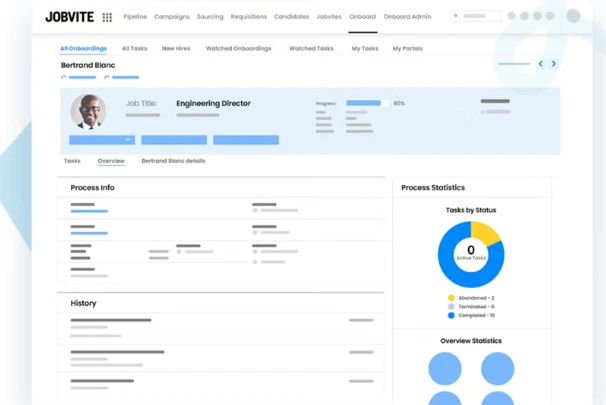Go to previous onboarding with left arrow

pos(540,64)
